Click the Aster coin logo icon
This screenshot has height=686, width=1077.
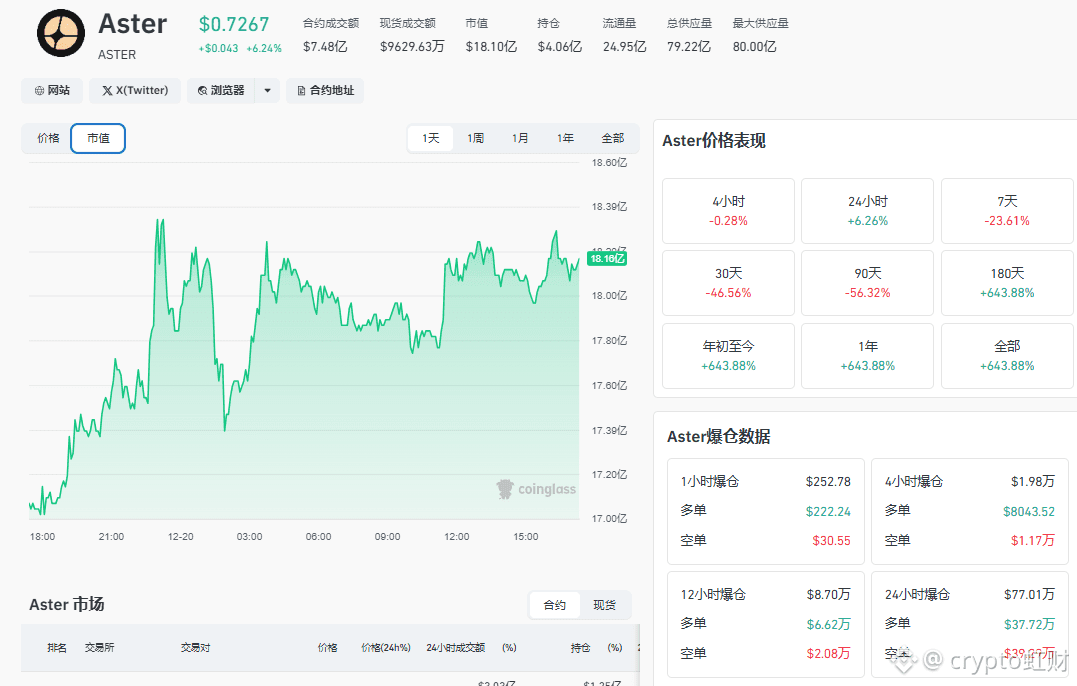pos(60,34)
